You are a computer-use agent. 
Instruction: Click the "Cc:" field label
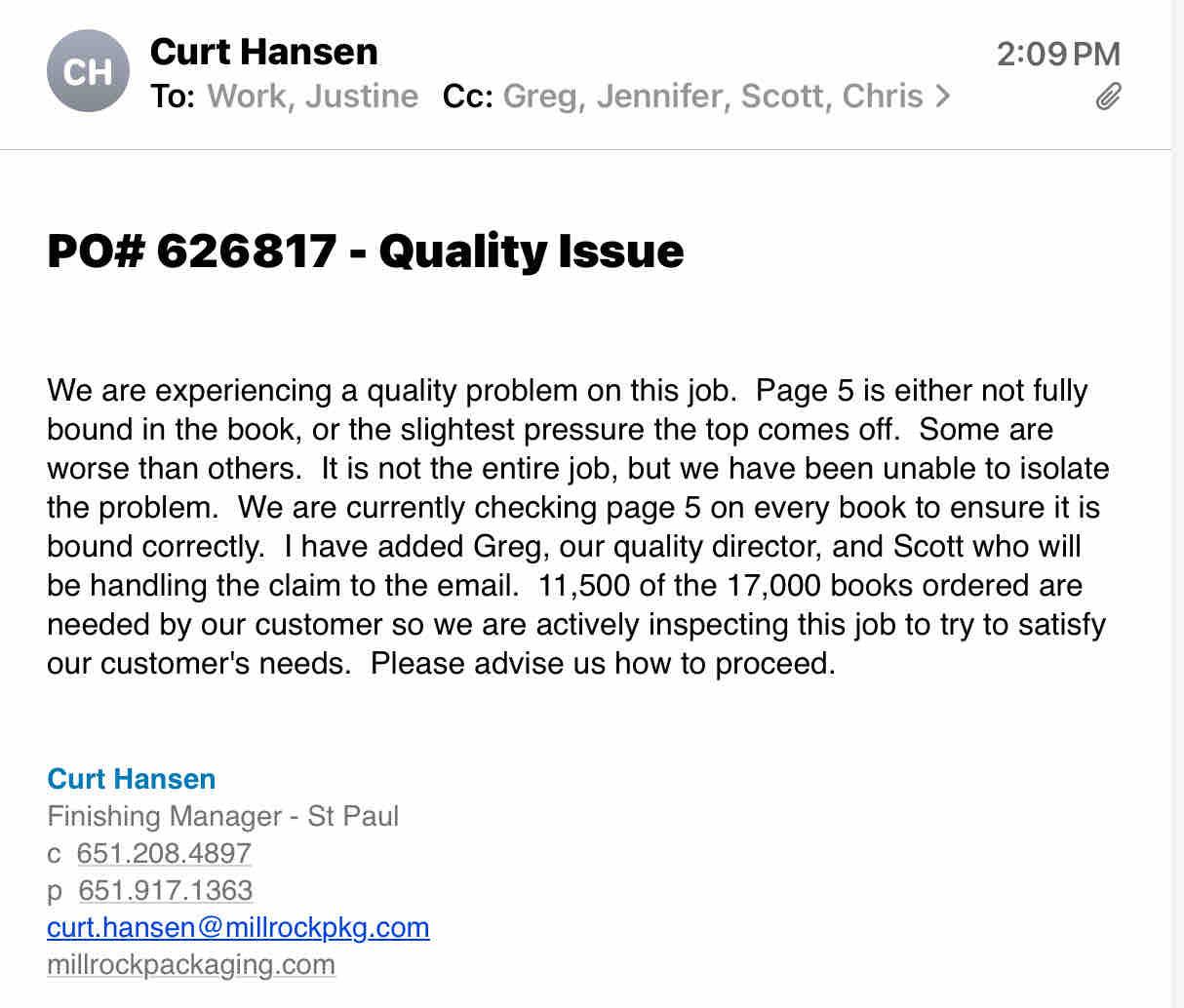[467, 97]
